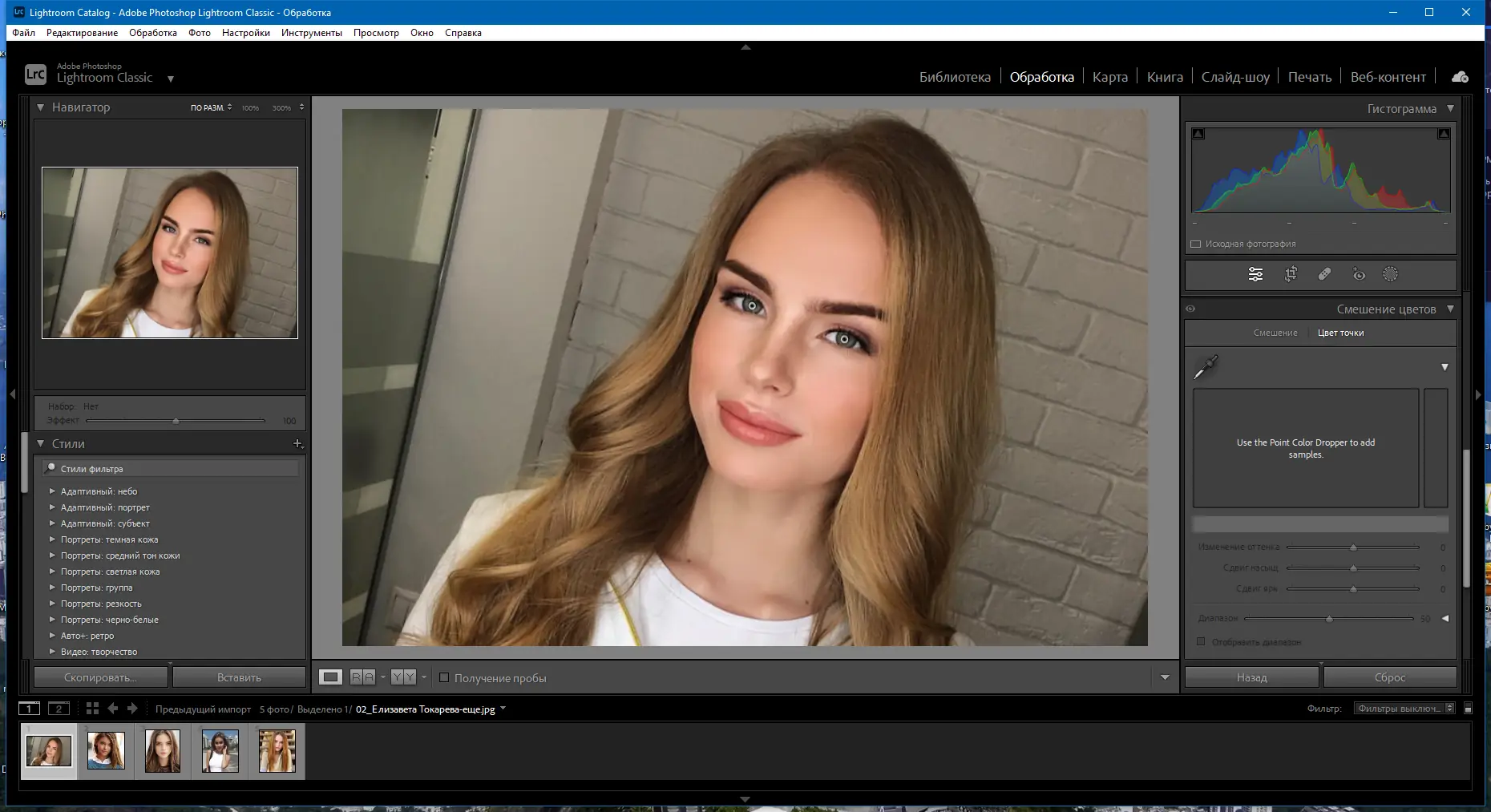Expand Адаптивный: небо preset group
The height and width of the screenshot is (812, 1491).
pos(52,491)
